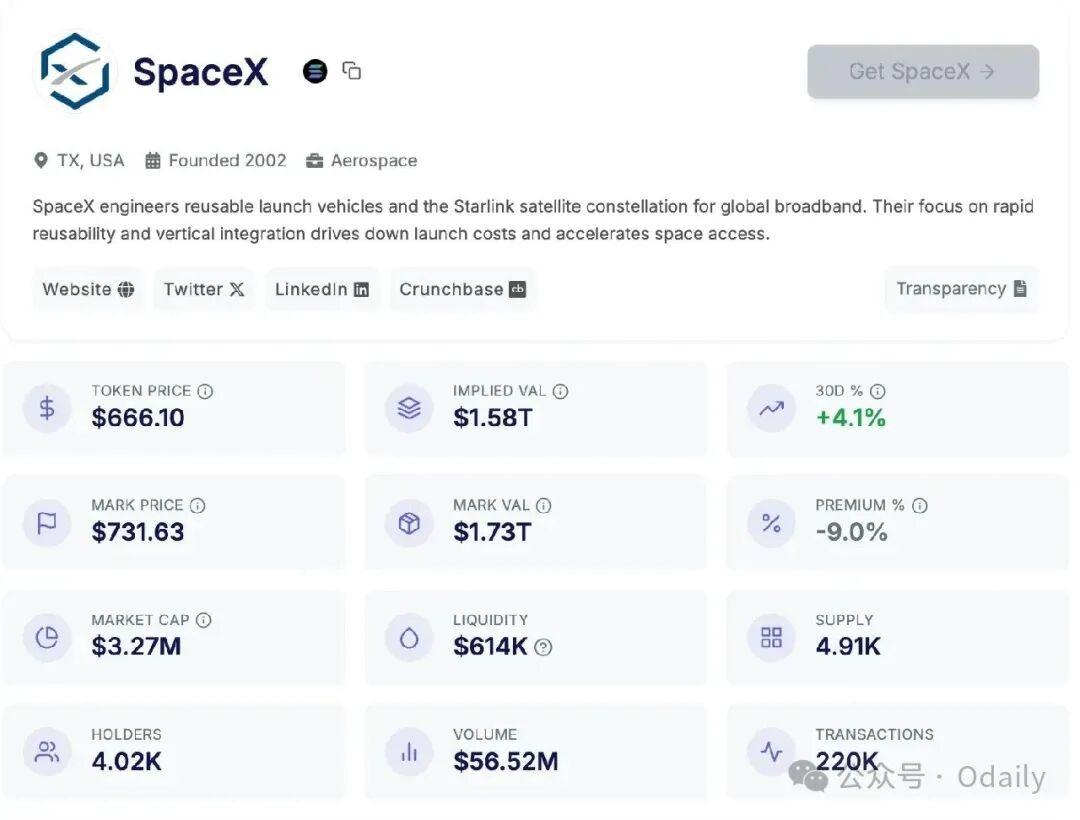Click info icon beside Premium %
Screen dimensions: 1080x820
pos(920,505)
